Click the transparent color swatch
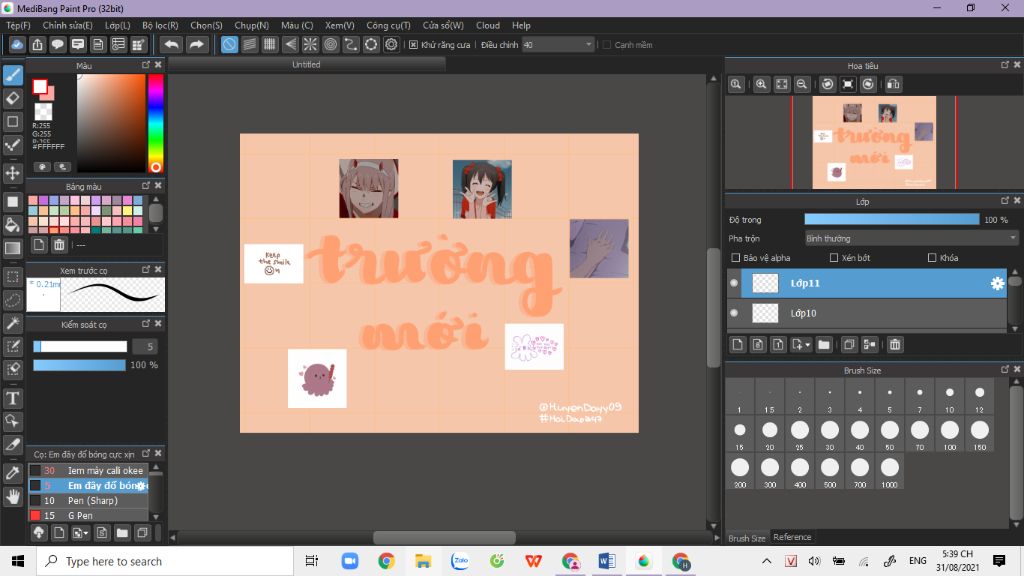 (43, 112)
